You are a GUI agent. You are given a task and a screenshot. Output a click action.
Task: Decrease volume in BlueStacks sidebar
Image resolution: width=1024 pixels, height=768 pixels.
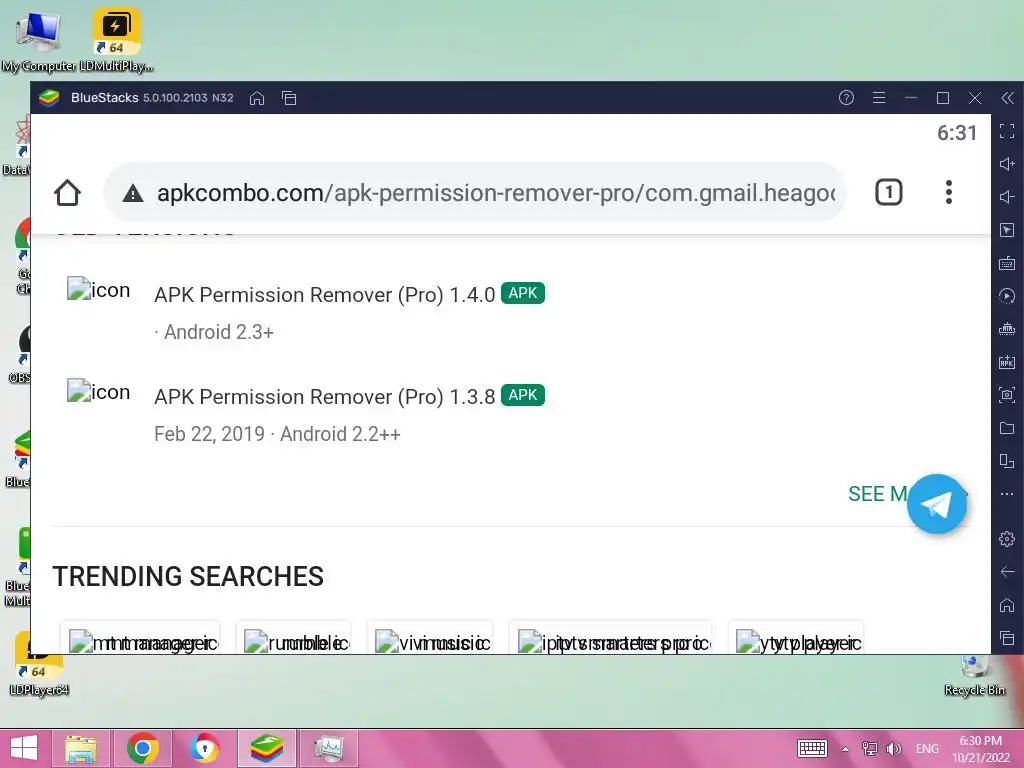(1007, 197)
